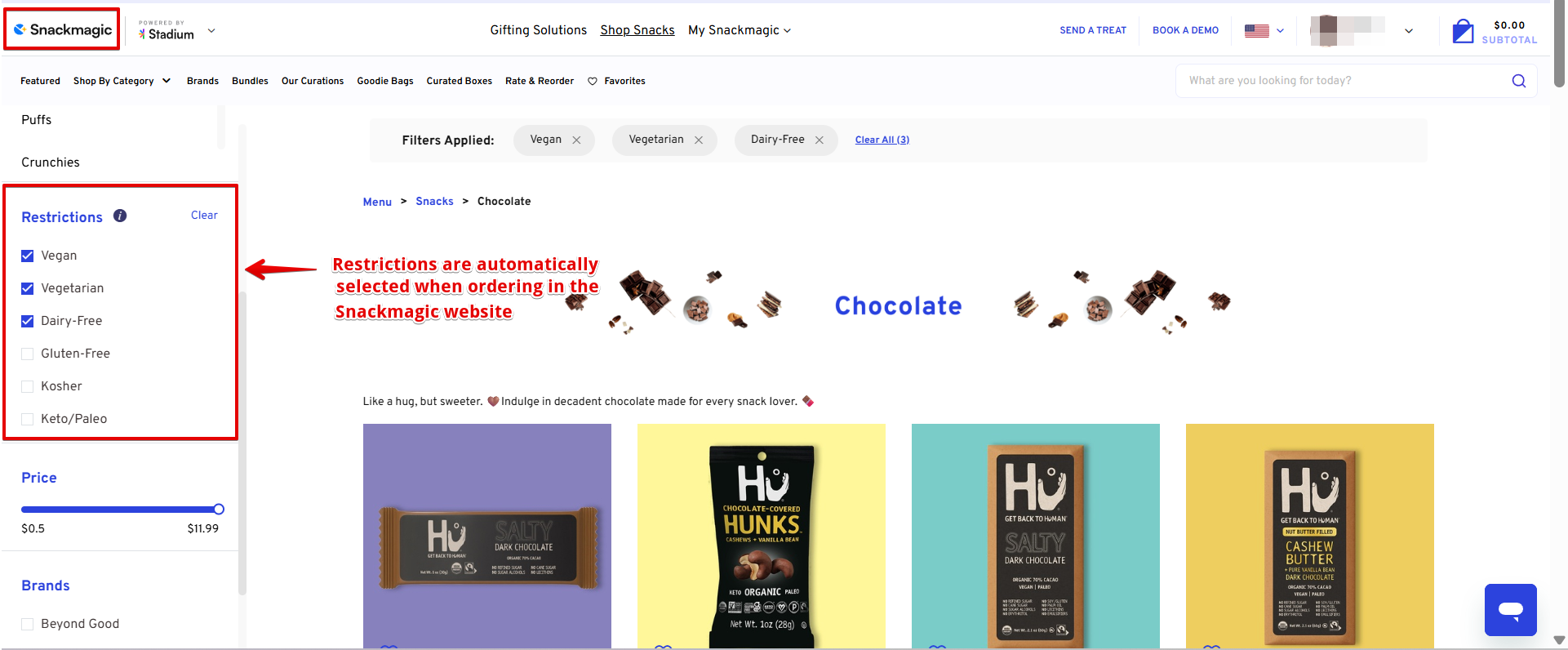The image size is (1568, 650).
Task: Click the Restrictions info icon
Action: coord(120,216)
